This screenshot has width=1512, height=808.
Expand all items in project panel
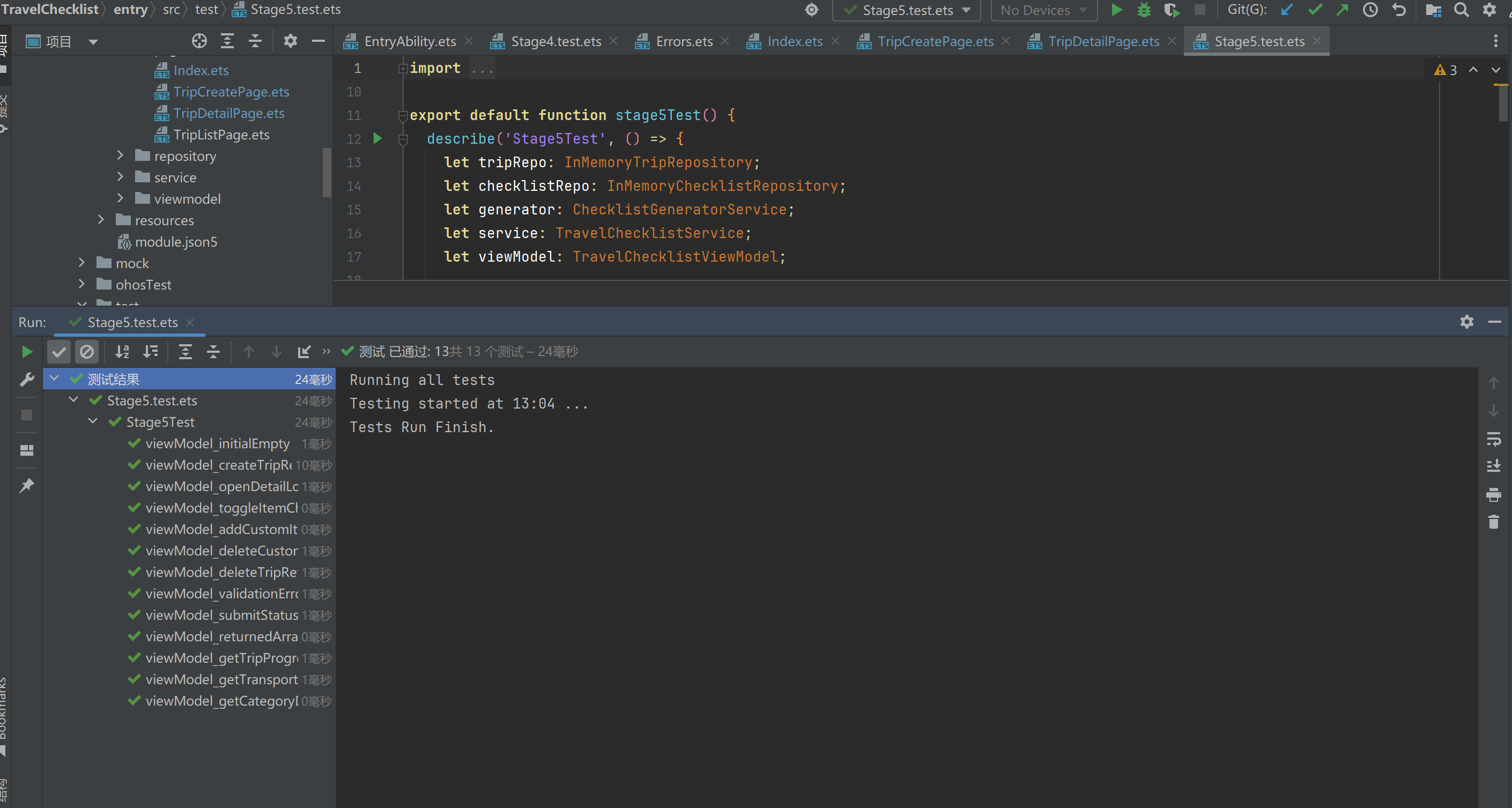click(x=227, y=41)
